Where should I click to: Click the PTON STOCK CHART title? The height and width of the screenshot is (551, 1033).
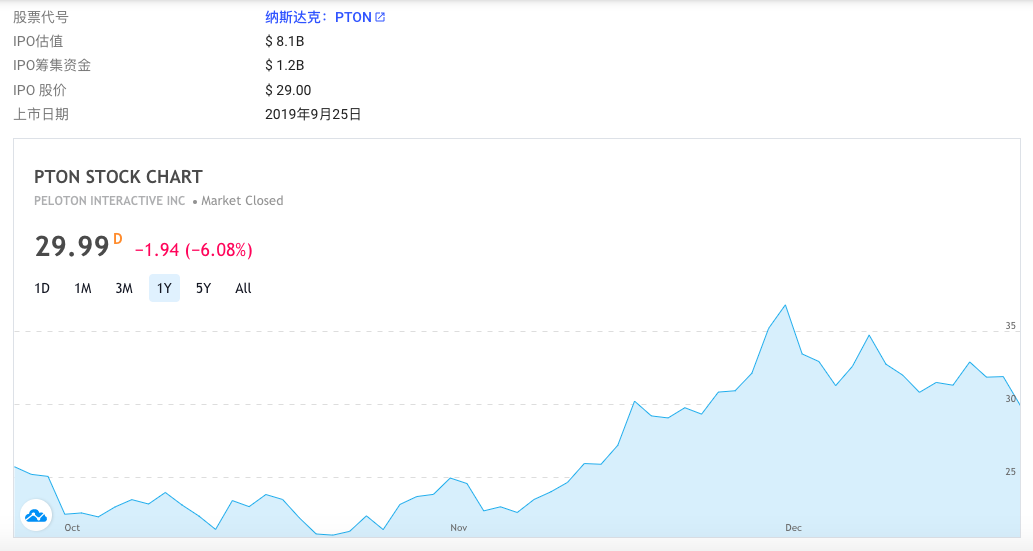click(119, 177)
